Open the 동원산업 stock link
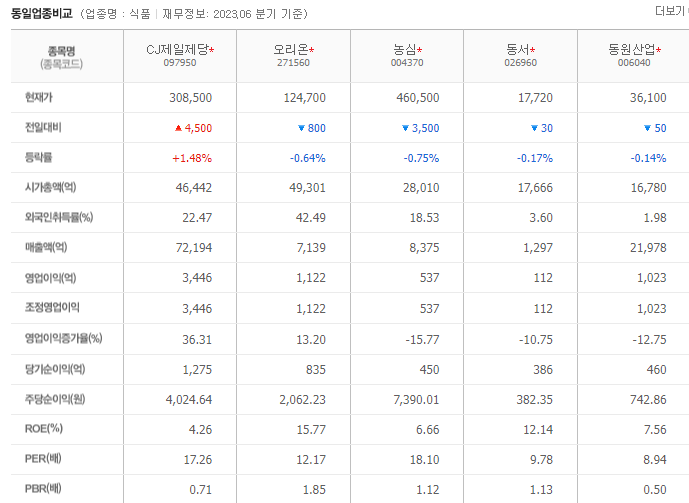This screenshot has width=689, height=503. [x=632, y=50]
